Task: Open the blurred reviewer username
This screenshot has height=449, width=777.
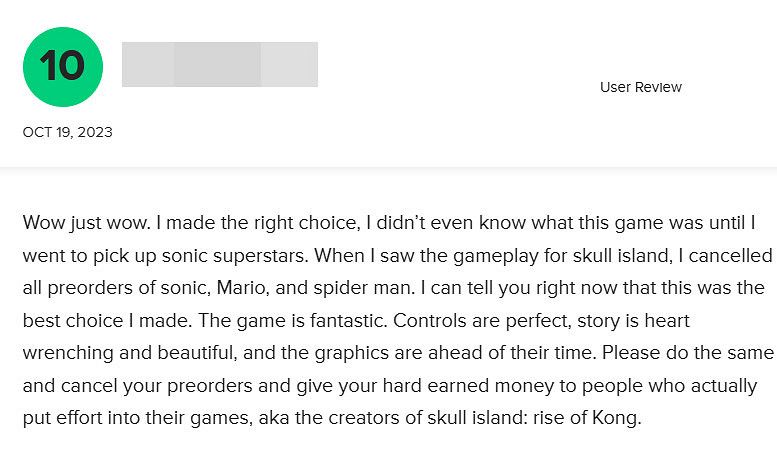Action: point(219,64)
